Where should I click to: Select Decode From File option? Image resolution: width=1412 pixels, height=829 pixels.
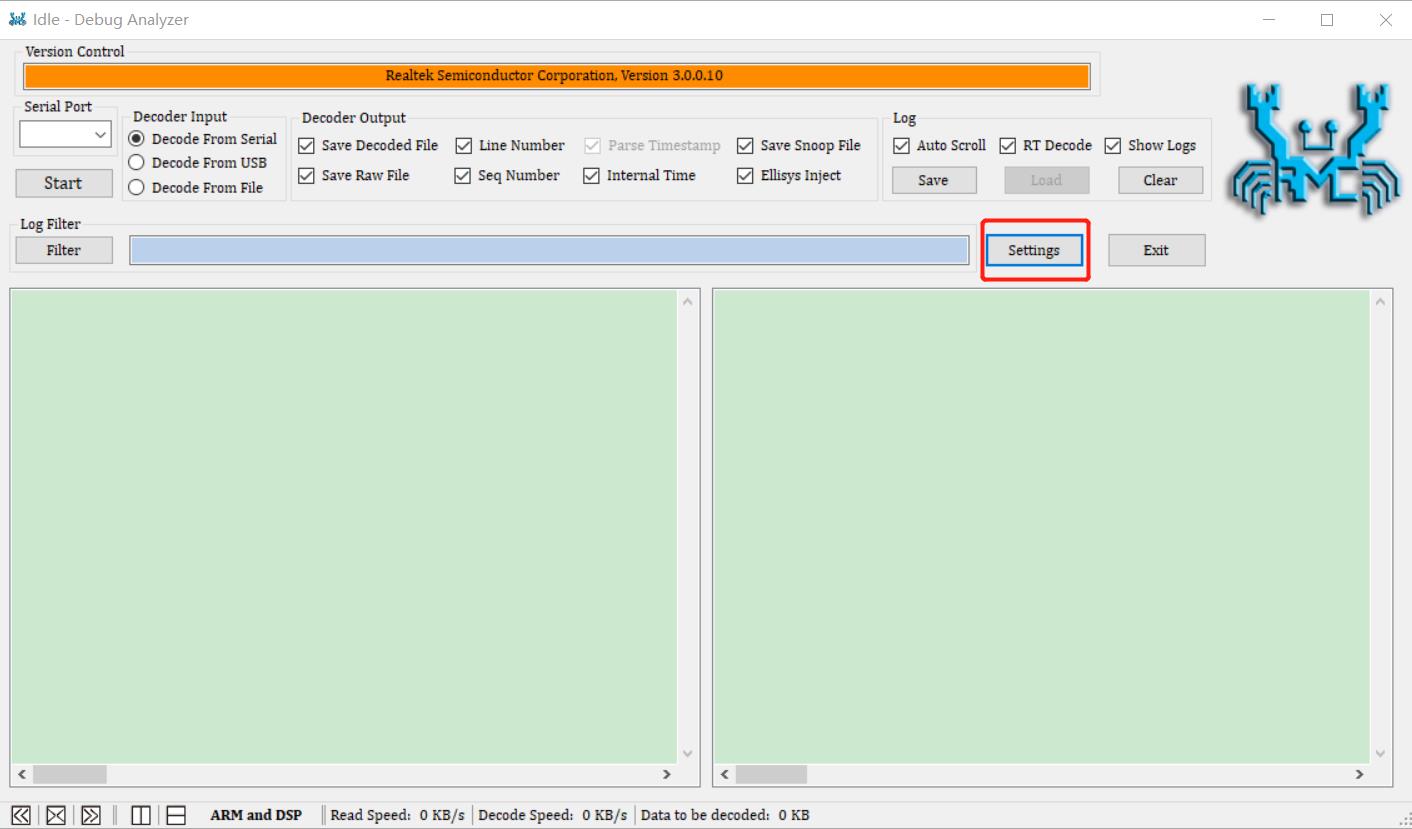(197, 187)
